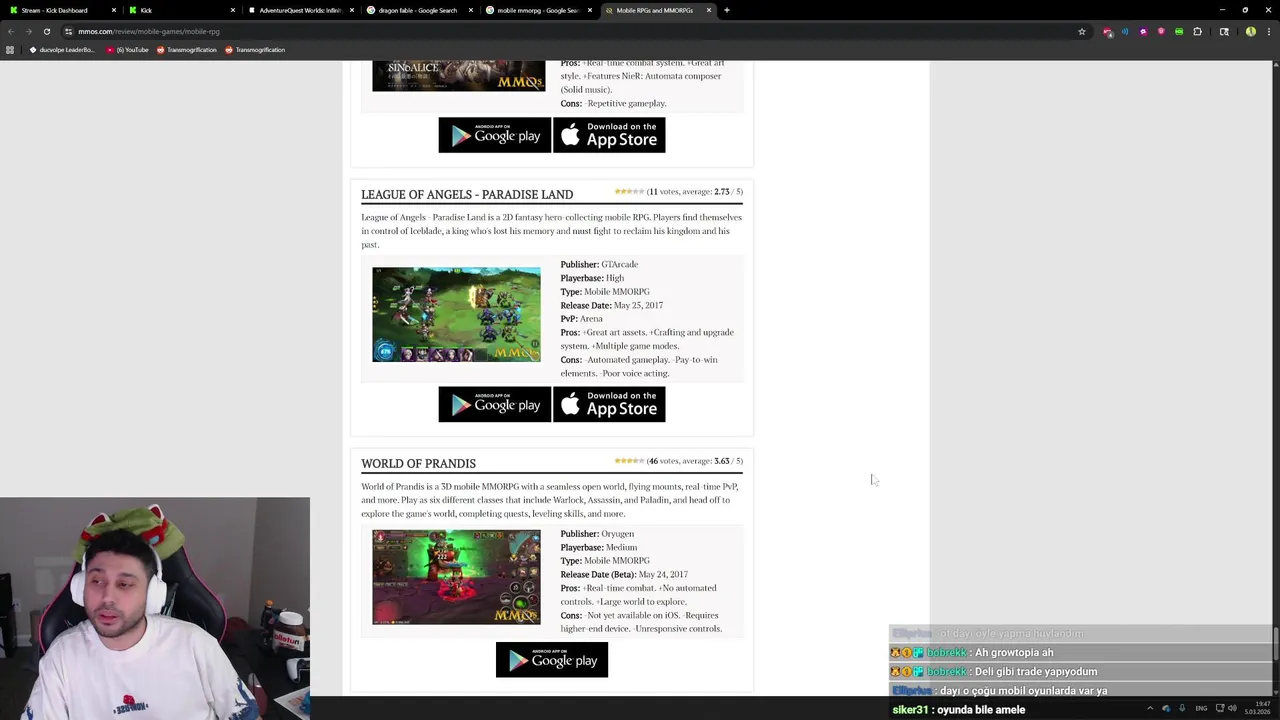
Task: Go back to the previous page
Action: click(x=11, y=31)
